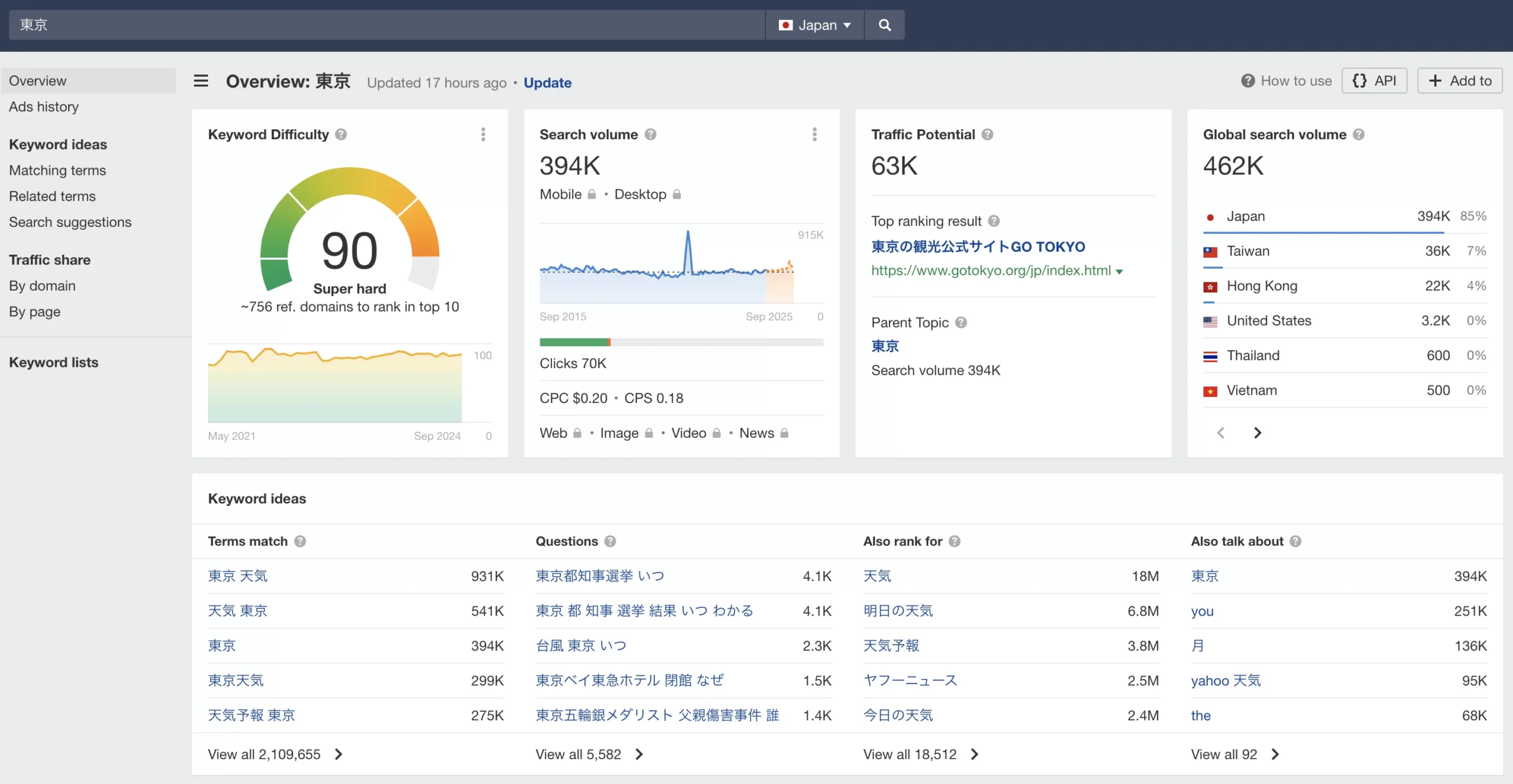Image resolution: width=1513 pixels, height=784 pixels.
Task: Open Search volume card three-dot menu
Action: pyautogui.click(x=814, y=135)
